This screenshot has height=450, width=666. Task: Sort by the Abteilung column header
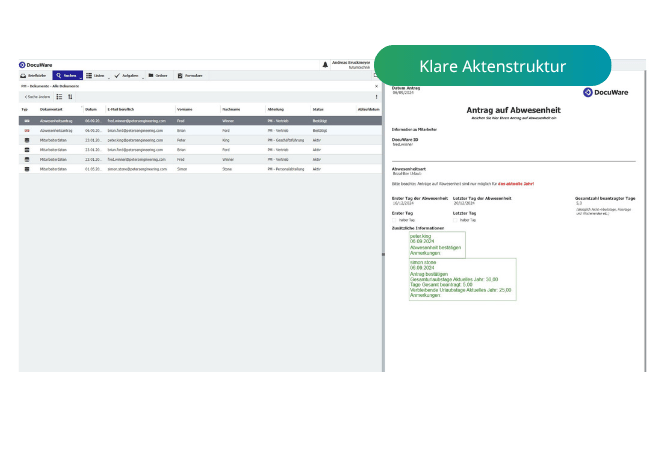276,110
